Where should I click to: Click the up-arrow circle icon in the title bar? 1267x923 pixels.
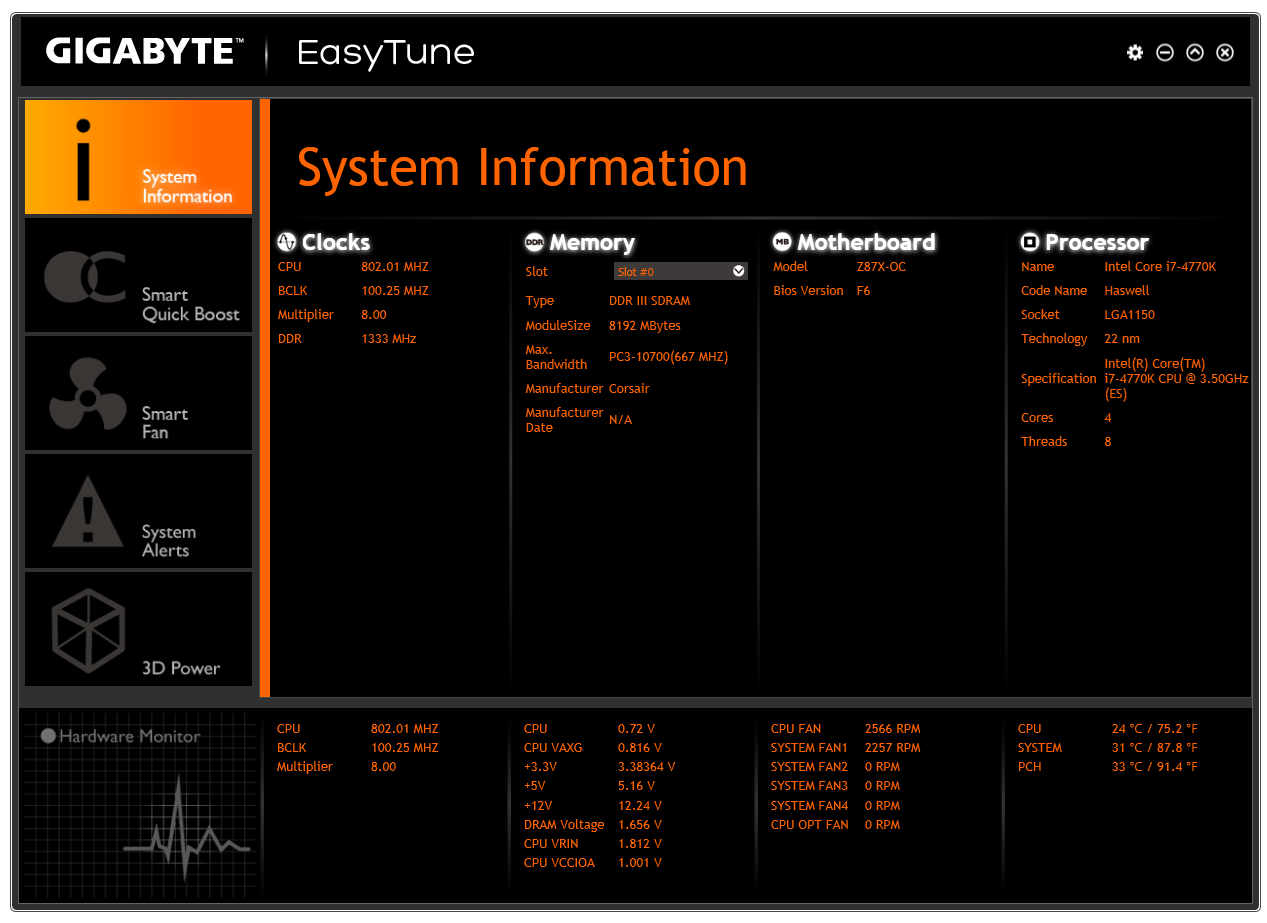pyautogui.click(x=1194, y=53)
